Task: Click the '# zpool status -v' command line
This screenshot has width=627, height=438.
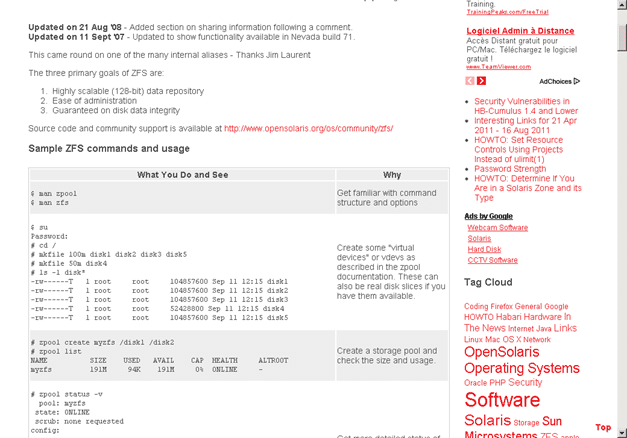Action: point(67,394)
